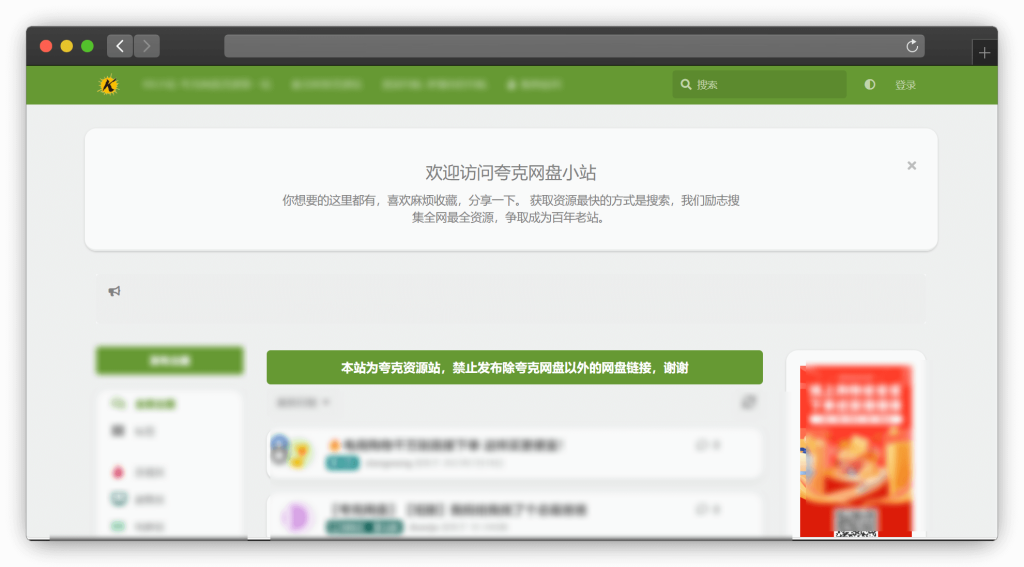Screen dimensions: 1024x567
Task: Open the first discussion in the list
Action: click(x=515, y=453)
